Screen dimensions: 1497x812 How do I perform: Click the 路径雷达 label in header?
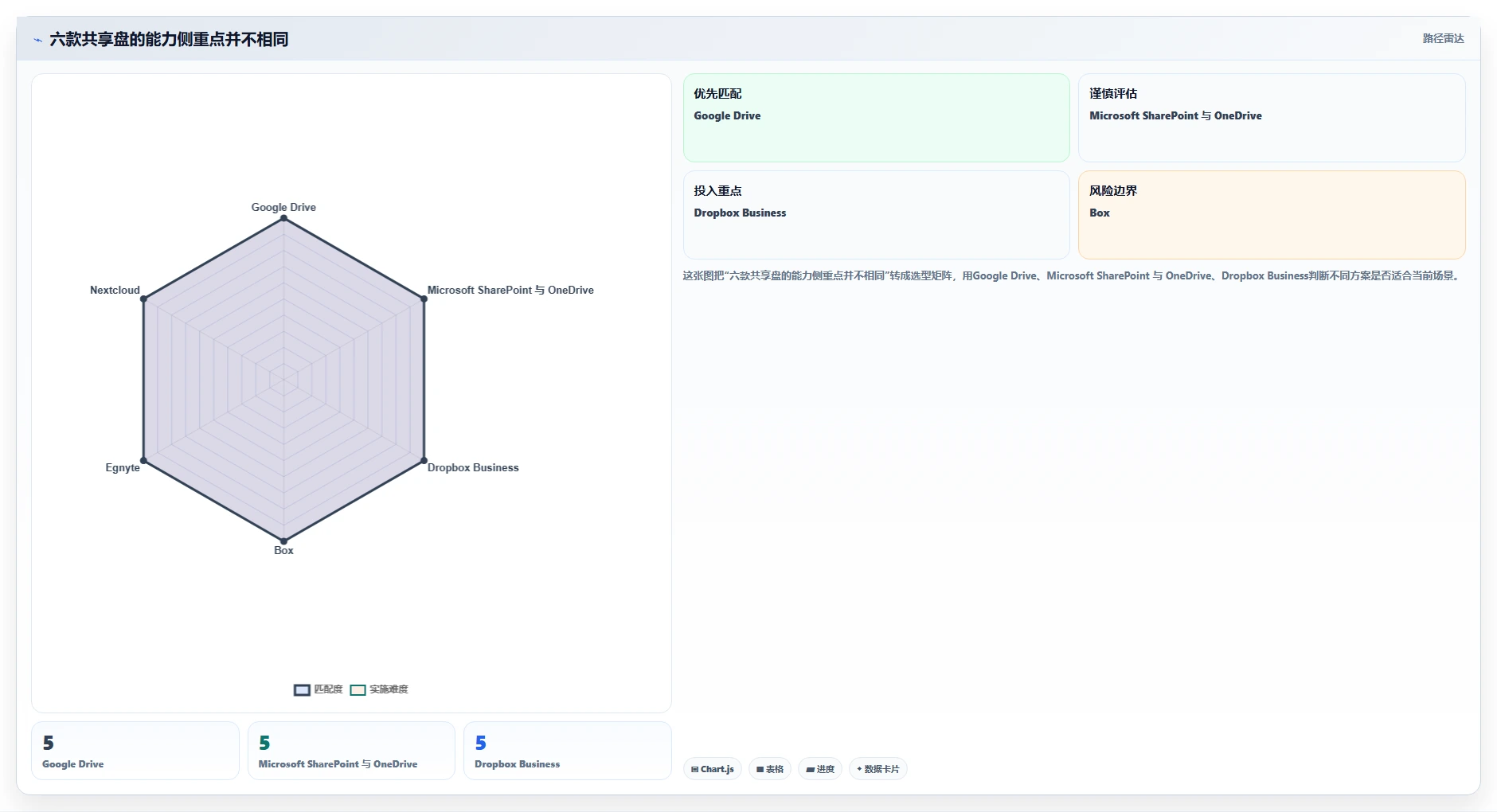1443,38
